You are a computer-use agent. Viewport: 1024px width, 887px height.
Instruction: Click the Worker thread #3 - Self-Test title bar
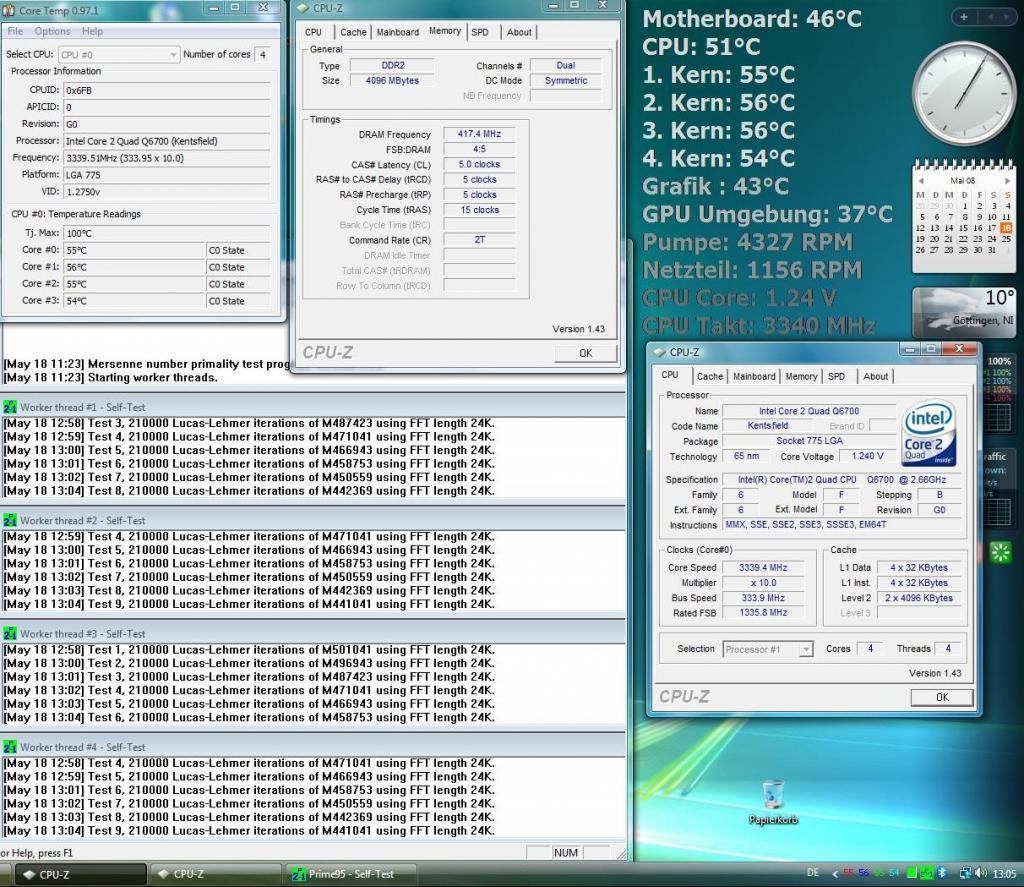click(x=313, y=634)
